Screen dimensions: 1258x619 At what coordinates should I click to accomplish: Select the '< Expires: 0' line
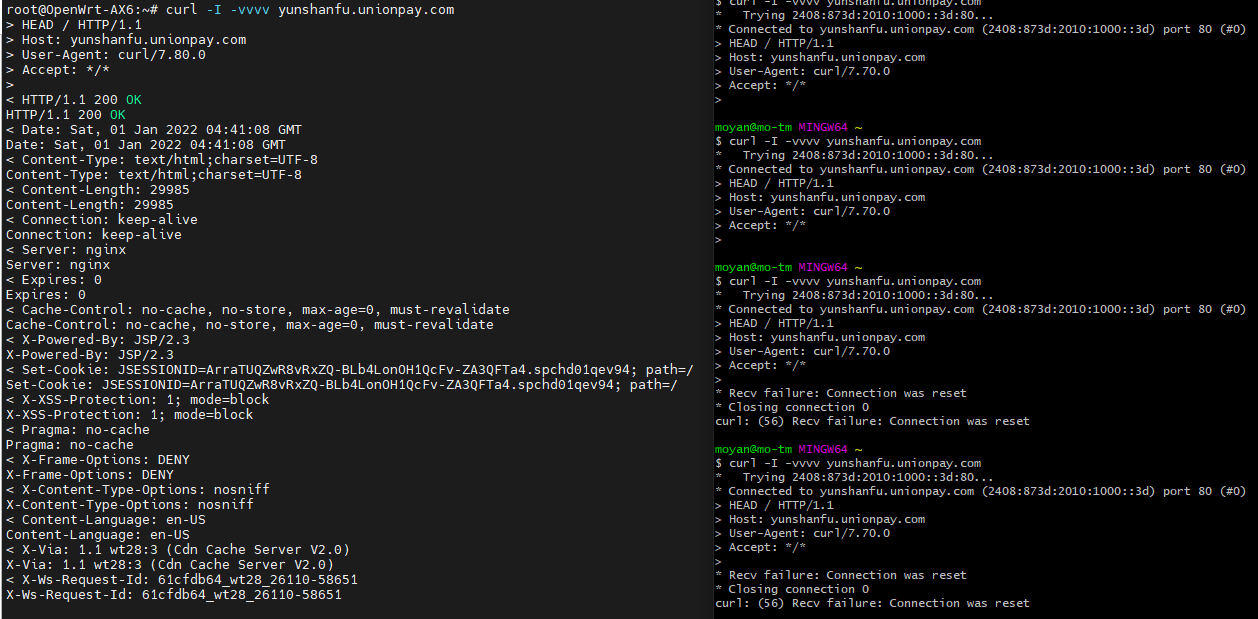pos(53,280)
